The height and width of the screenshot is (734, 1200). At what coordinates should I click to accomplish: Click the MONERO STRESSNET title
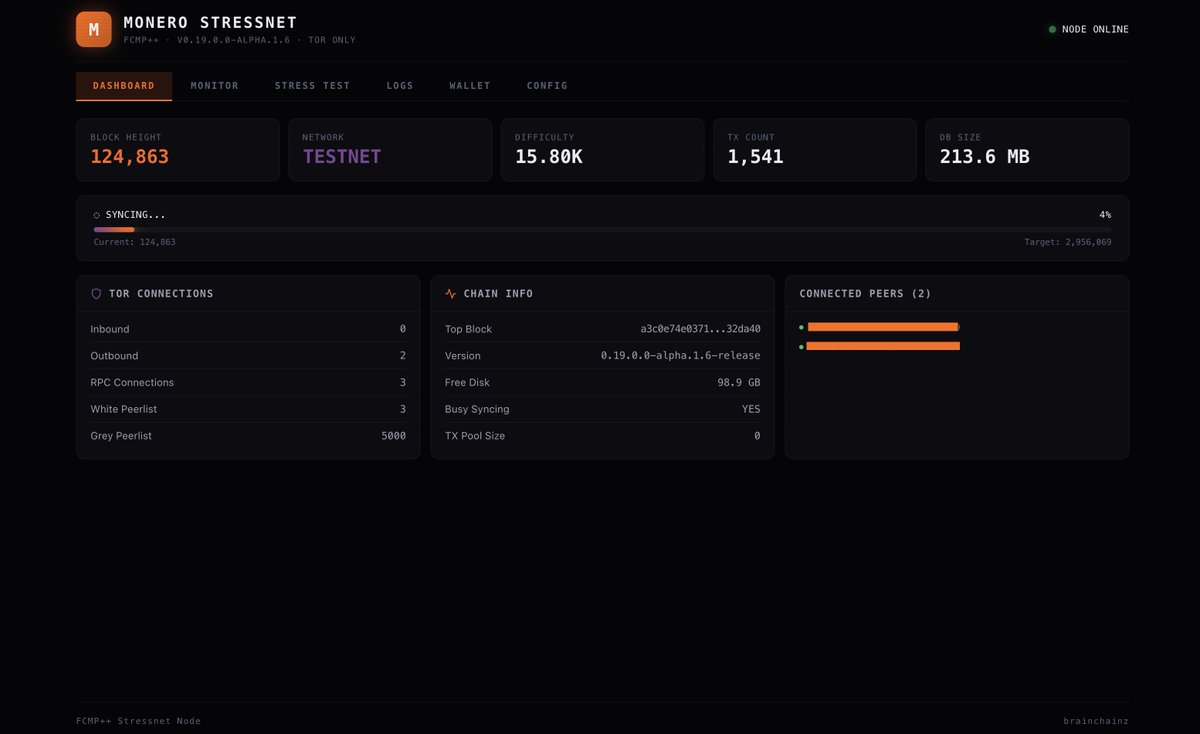click(210, 22)
